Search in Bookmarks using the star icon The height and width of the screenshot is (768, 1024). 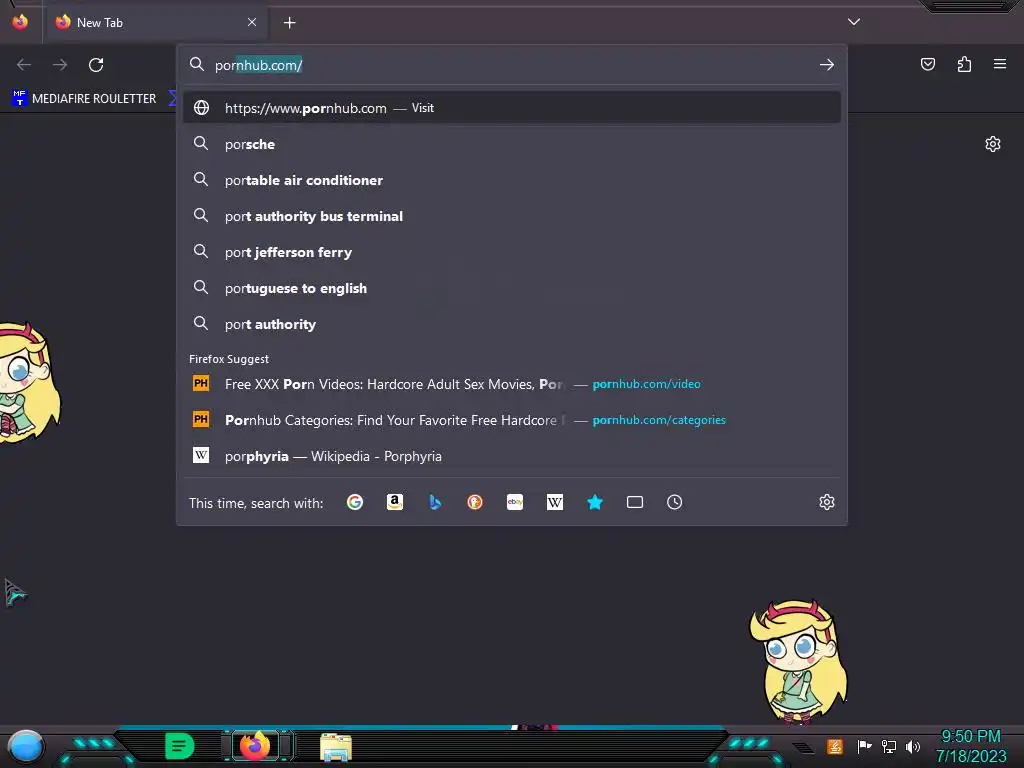pos(595,502)
